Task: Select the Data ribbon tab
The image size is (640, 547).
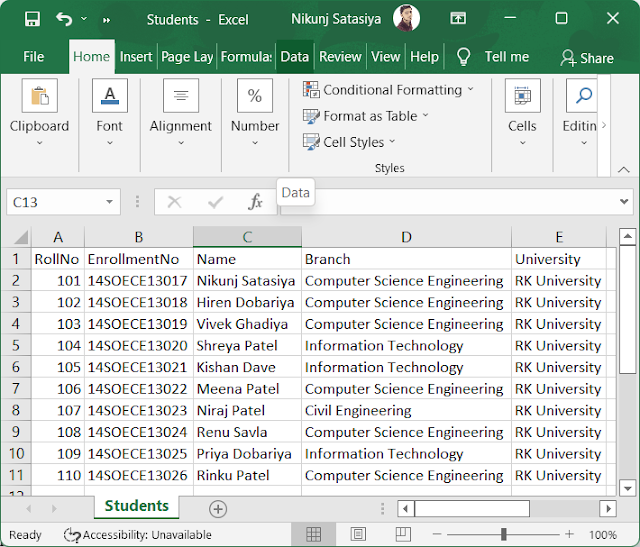Action: [295, 57]
